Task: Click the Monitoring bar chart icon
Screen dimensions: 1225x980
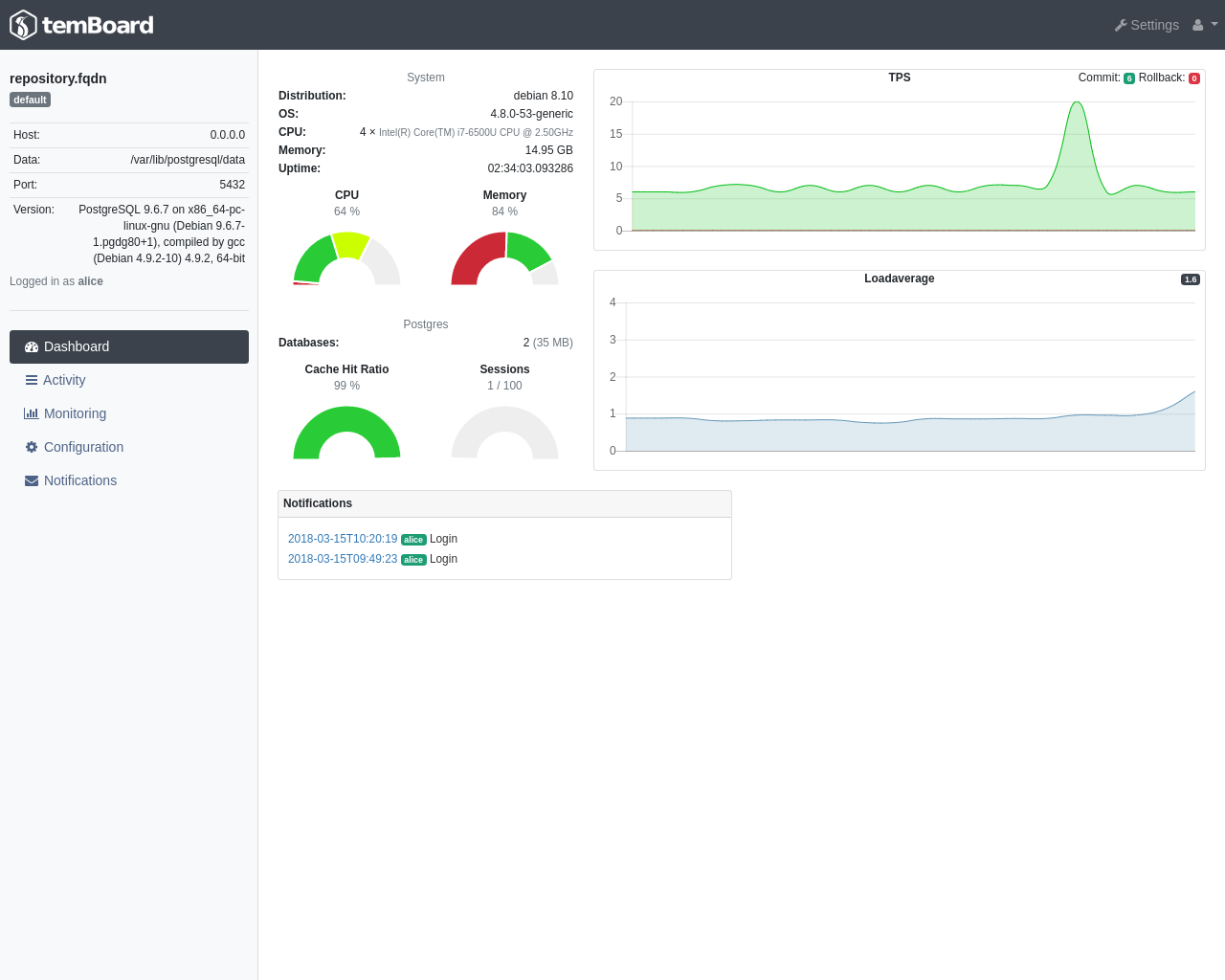Action: [x=31, y=413]
